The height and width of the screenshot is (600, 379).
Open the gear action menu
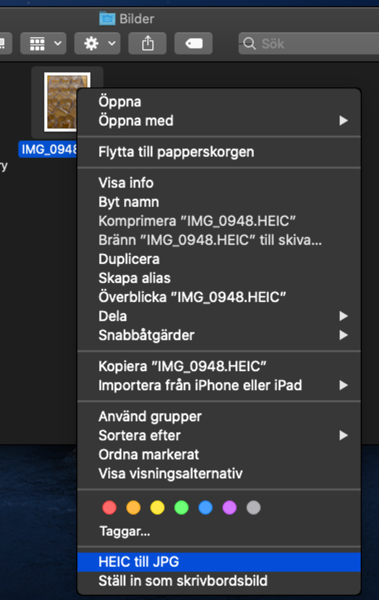pos(97,43)
